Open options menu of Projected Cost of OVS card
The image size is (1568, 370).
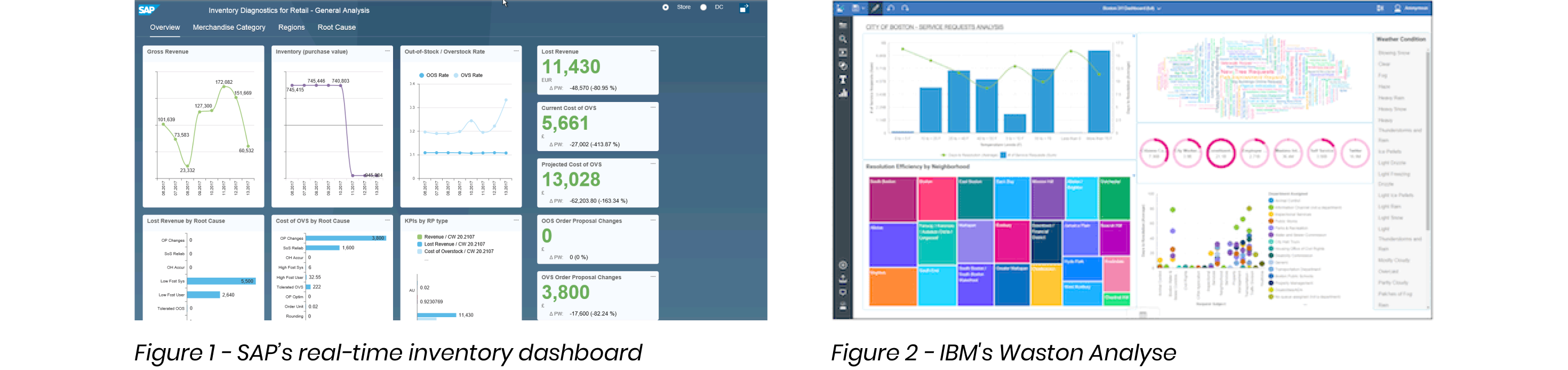[653, 164]
